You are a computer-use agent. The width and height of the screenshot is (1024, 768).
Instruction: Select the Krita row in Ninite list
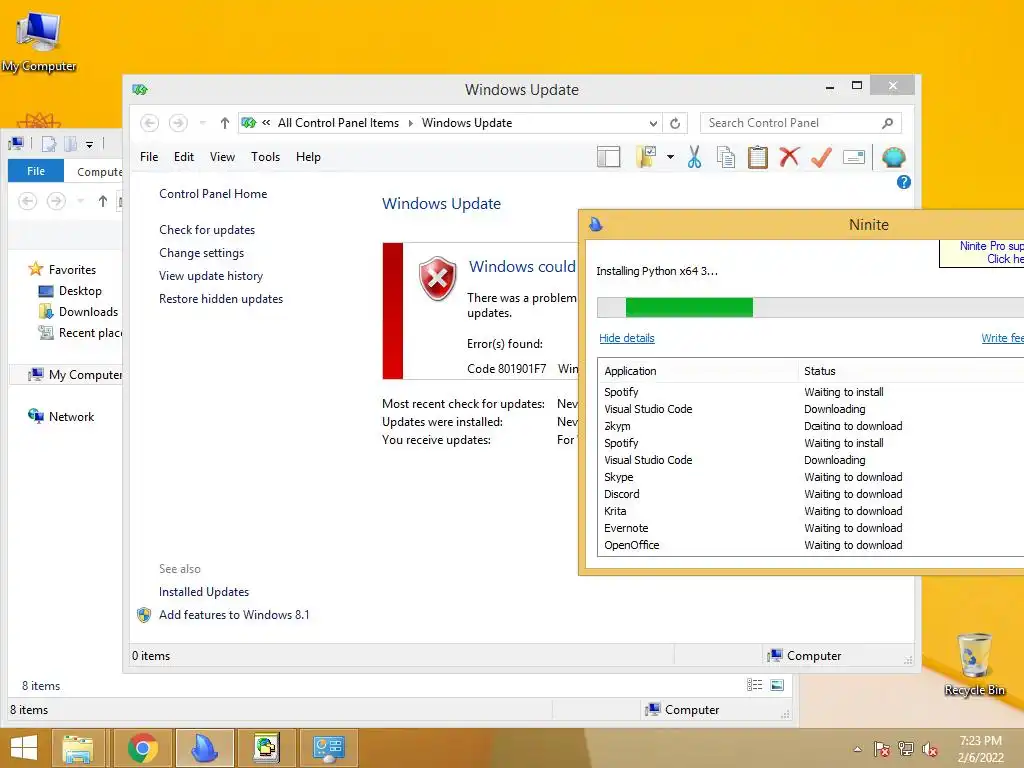810,511
